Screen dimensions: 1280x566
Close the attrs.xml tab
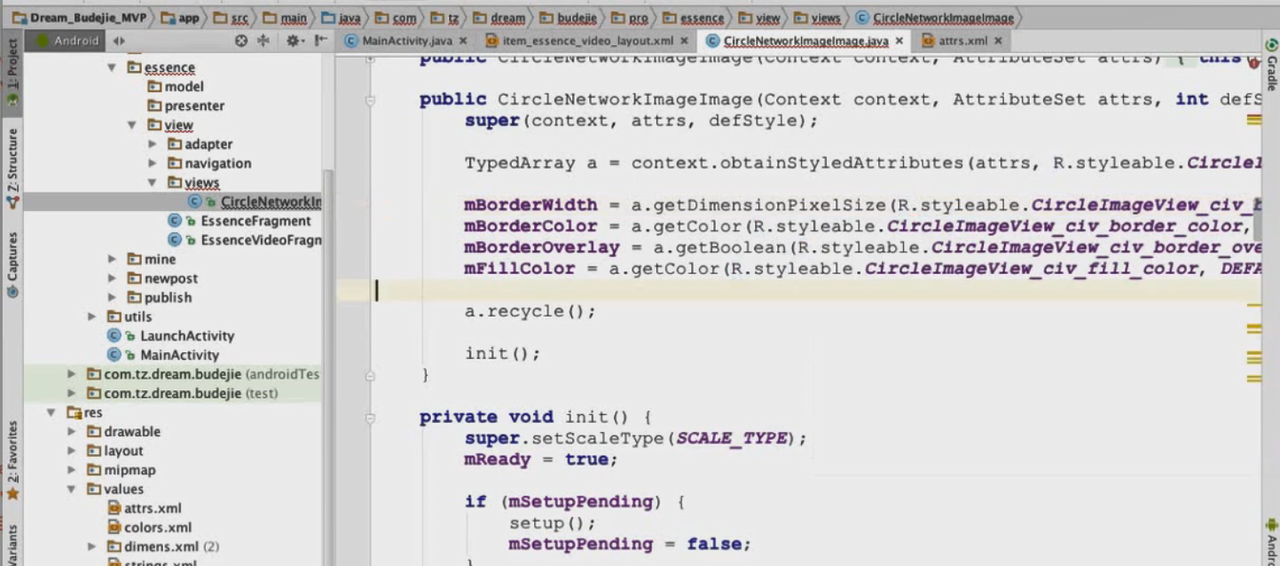point(998,41)
